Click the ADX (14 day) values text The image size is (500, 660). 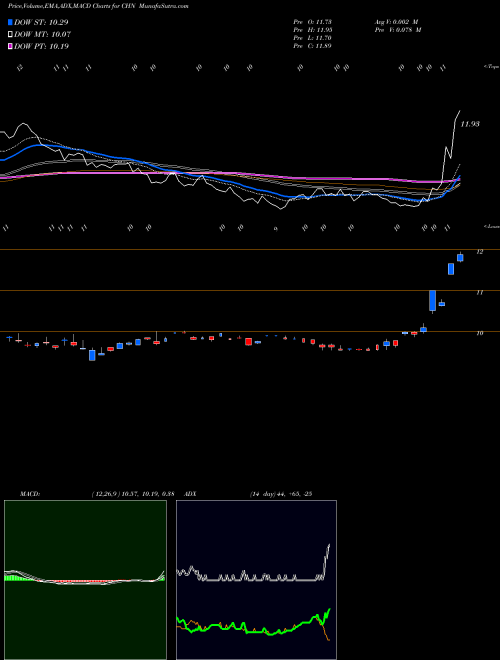pyautogui.click(x=281, y=494)
